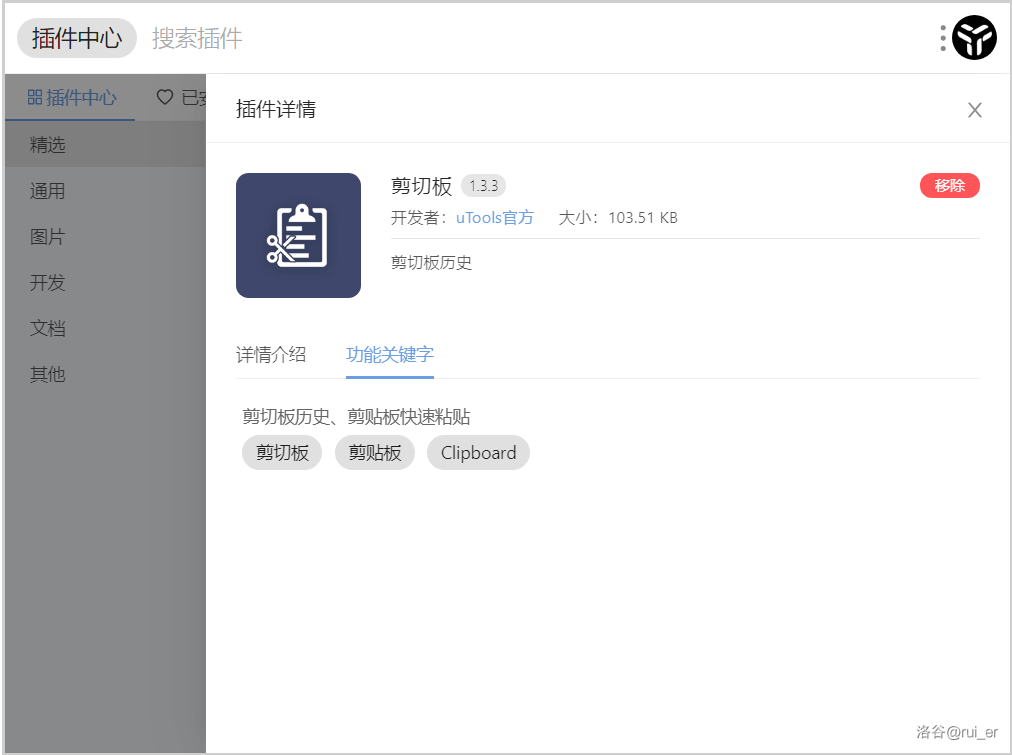
Task: Choose the 图片 category
Action: tap(48, 237)
